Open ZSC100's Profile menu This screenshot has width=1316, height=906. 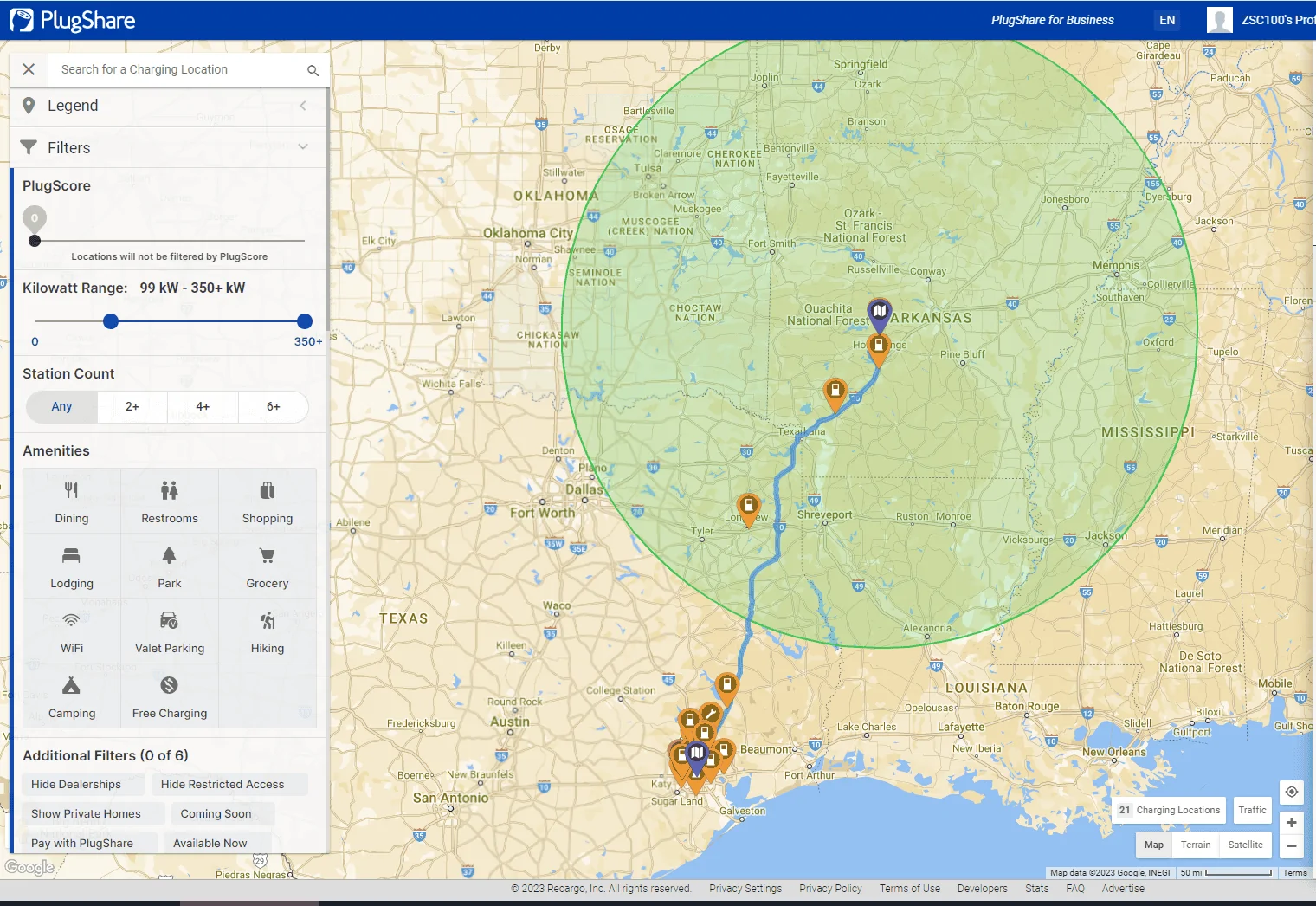(x=1278, y=20)
